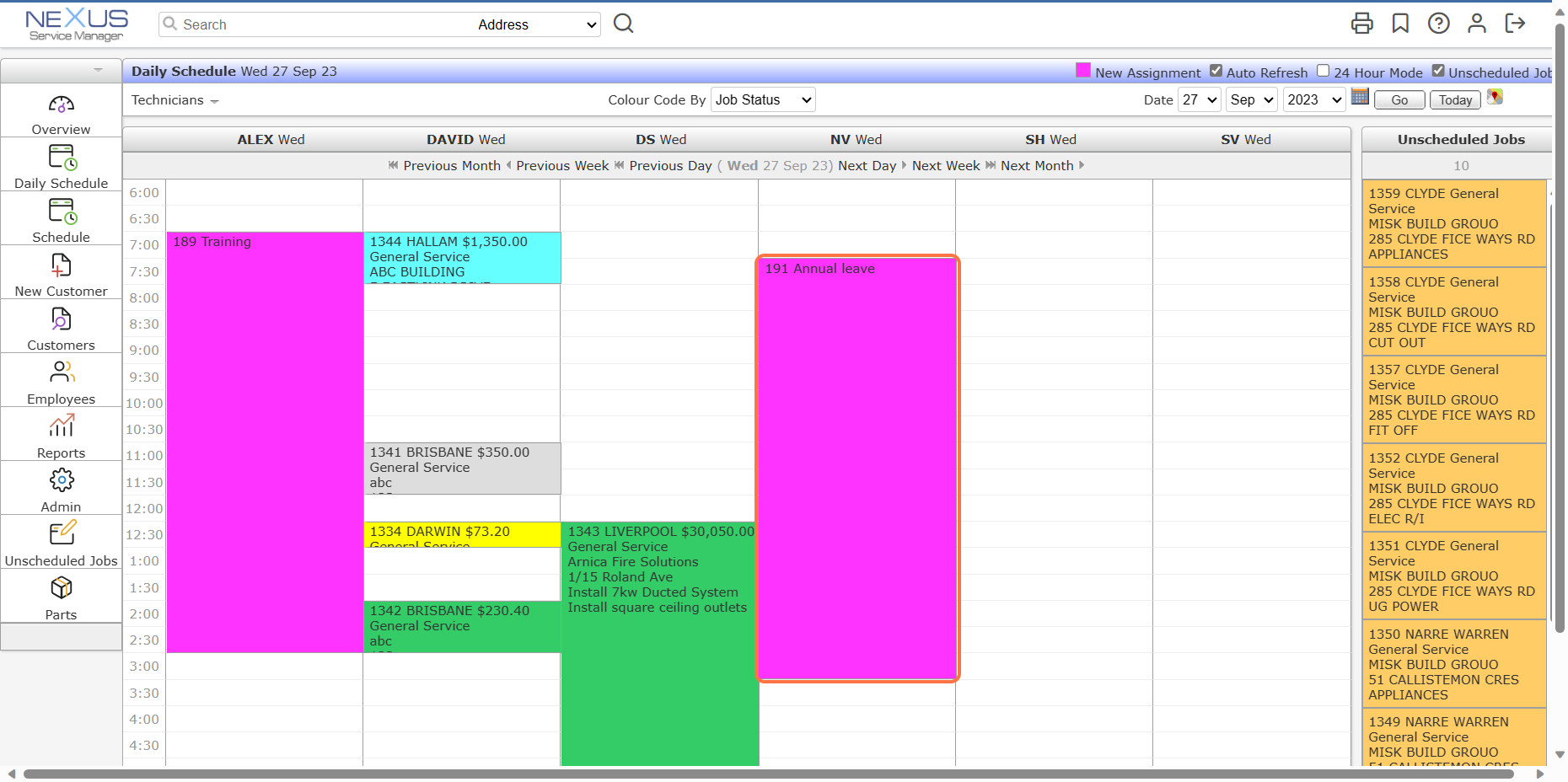Open the month Sep dropdown
Viewport: 1568px width, 782px height.
[x=1251, y=99]
